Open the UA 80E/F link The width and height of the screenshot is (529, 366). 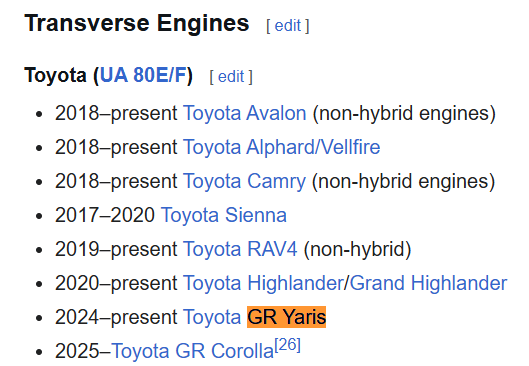(143, 75)
